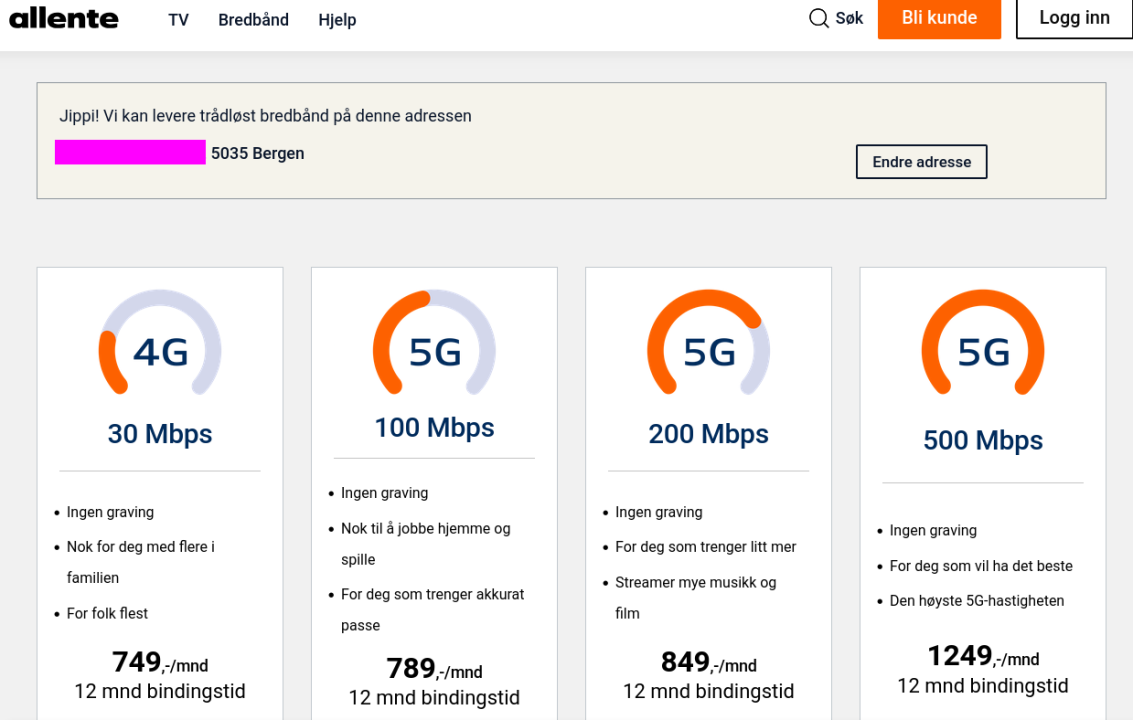Click the allente logo

64,18
